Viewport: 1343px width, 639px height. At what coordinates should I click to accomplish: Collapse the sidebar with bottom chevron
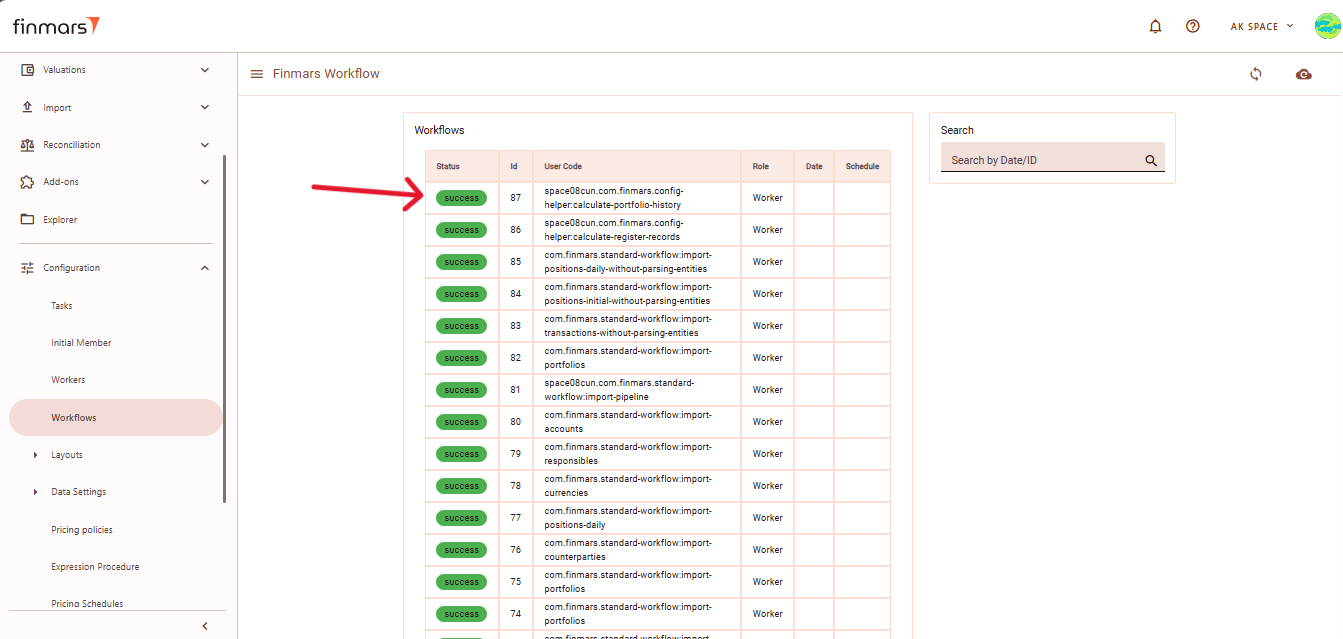pyautogui.click(x=205, y=626)
